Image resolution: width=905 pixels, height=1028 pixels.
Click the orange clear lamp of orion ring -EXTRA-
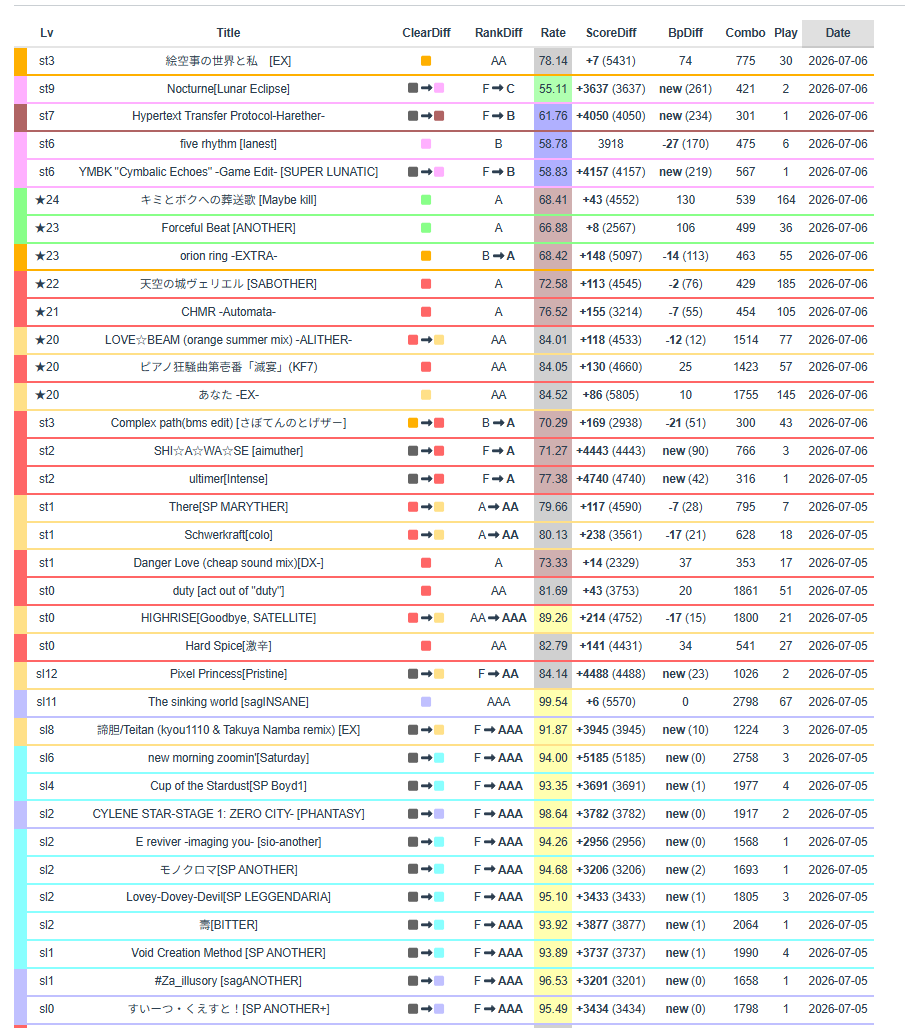pos(426,256)
